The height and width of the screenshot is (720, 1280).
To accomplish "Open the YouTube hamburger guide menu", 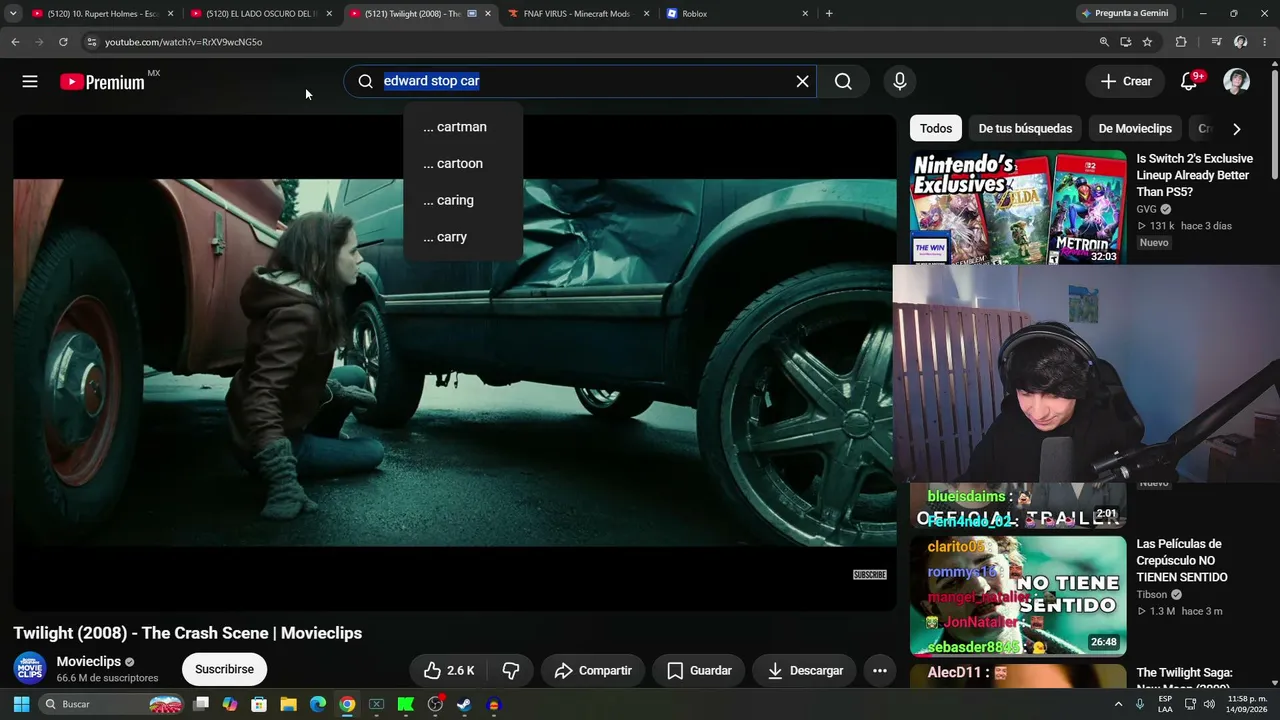I will 30,82.
